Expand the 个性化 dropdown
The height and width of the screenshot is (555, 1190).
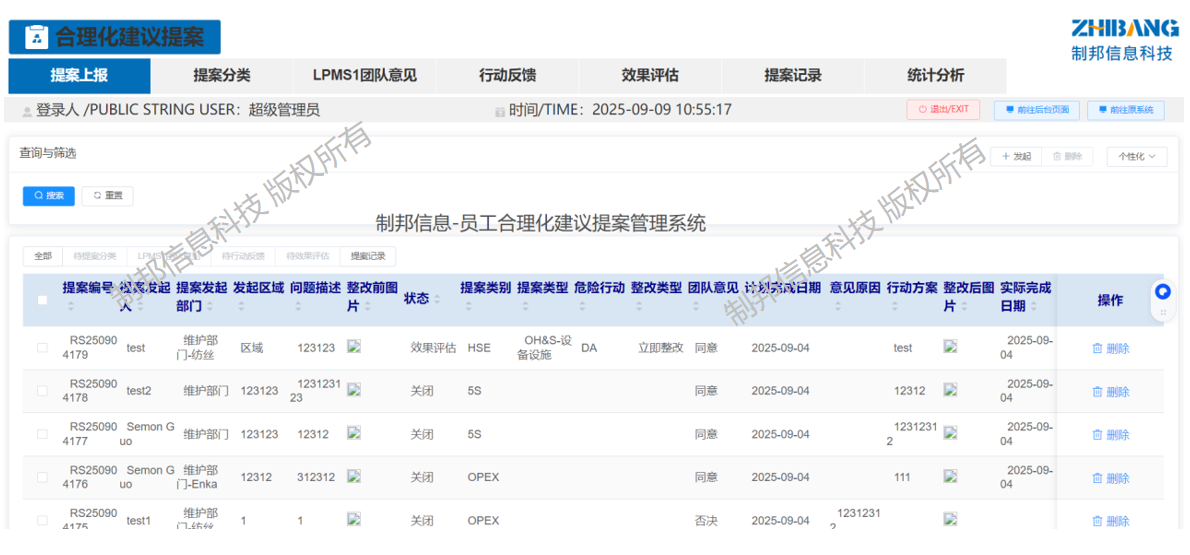[x=1136, y=157]
